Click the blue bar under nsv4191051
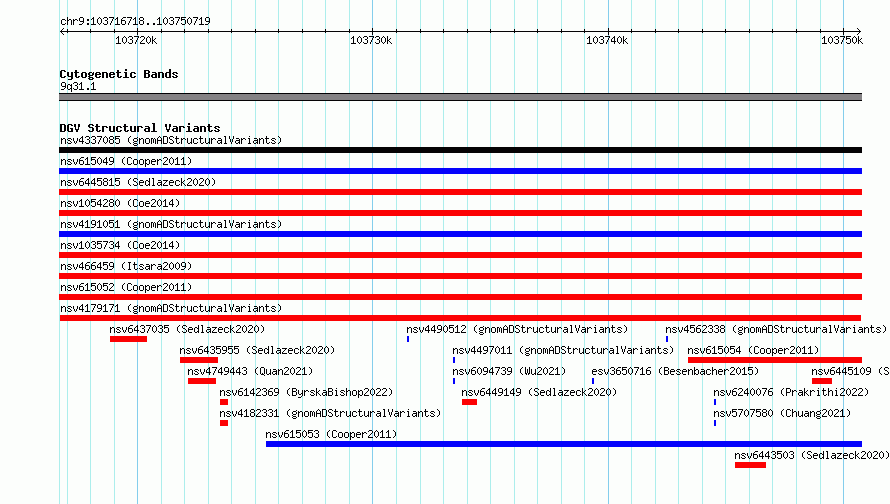This screenshot has width=890, height=504. point(460,234)
